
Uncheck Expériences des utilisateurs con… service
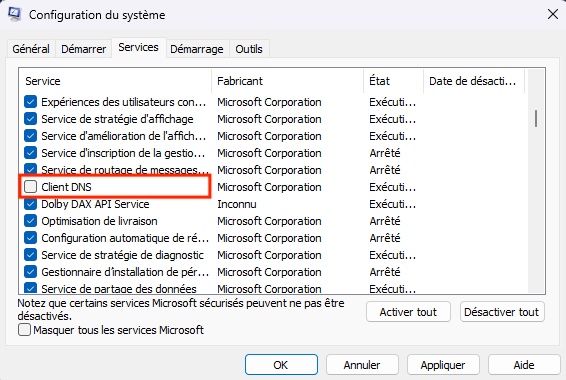31,102
